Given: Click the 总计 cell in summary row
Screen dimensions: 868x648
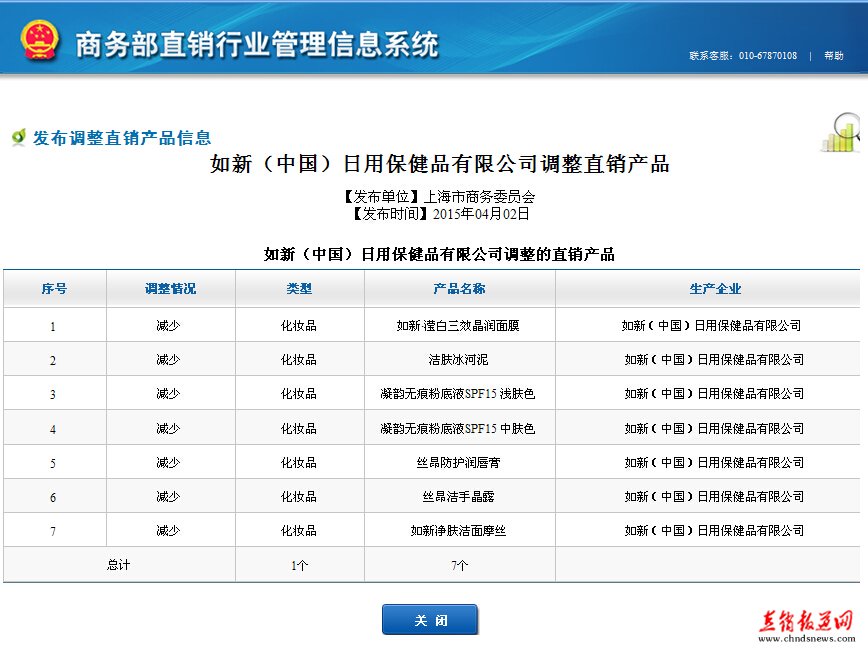Looking at the screenshot, I should 118,565.
